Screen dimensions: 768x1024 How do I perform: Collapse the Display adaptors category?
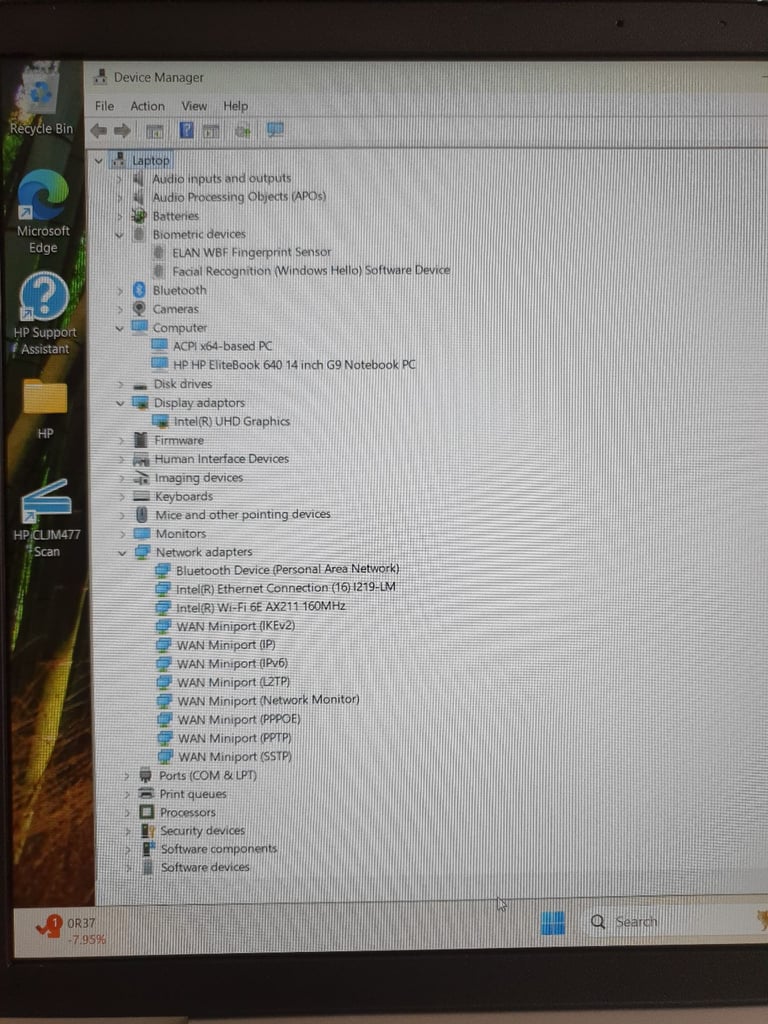pyautogui.click(x=120, y=404)
